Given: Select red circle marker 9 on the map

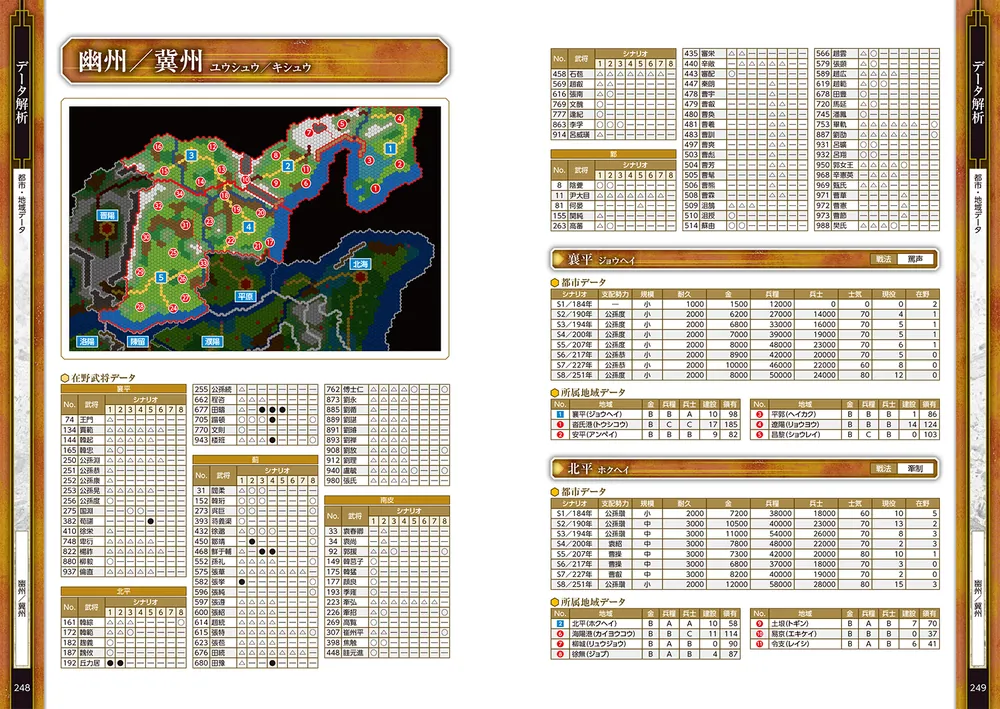Looking at the screenshot, I should tap(276, 183).
